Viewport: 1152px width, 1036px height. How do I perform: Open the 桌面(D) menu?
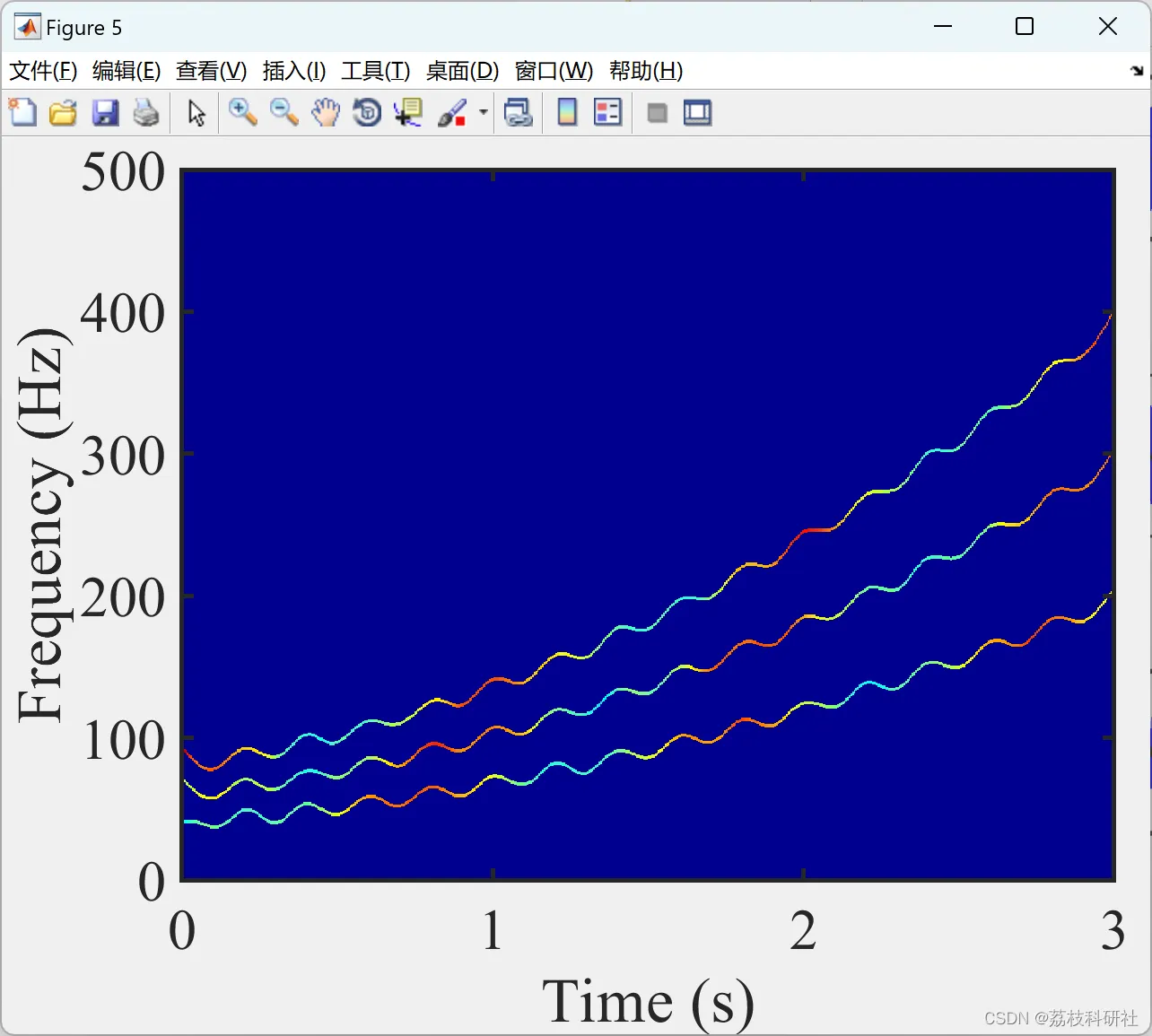[x=463, y=71]
